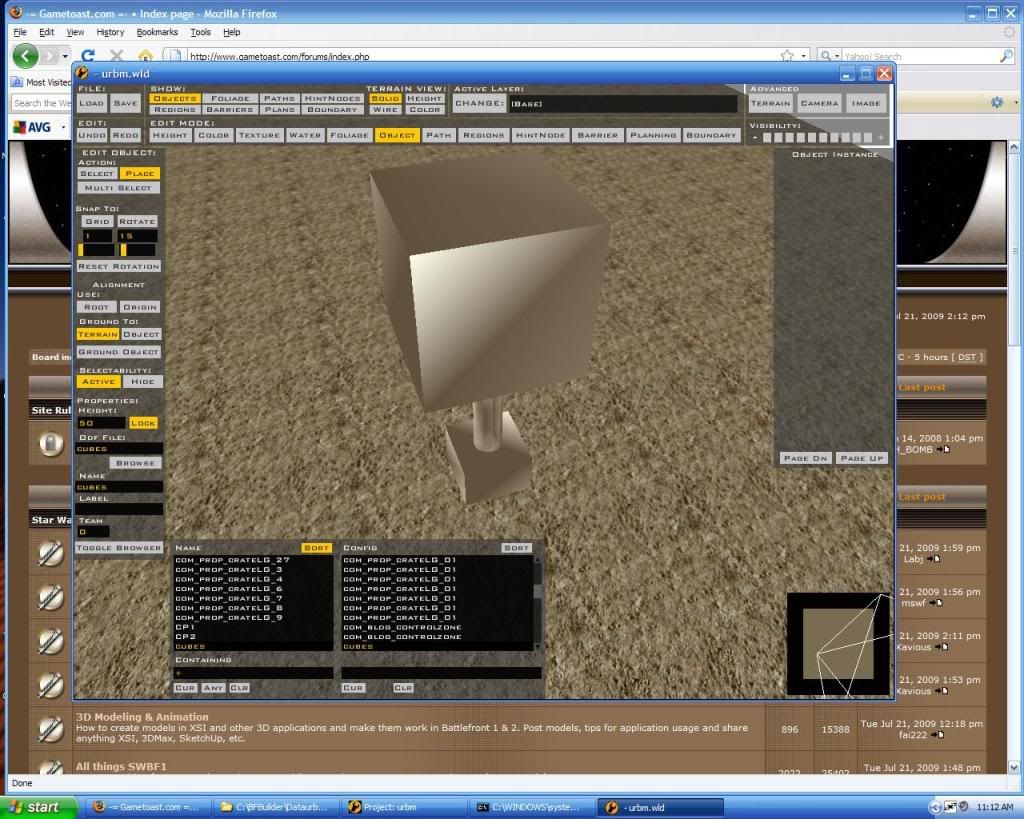
Task: Toggle Foliage show button
Action: (x=230, y=99)
